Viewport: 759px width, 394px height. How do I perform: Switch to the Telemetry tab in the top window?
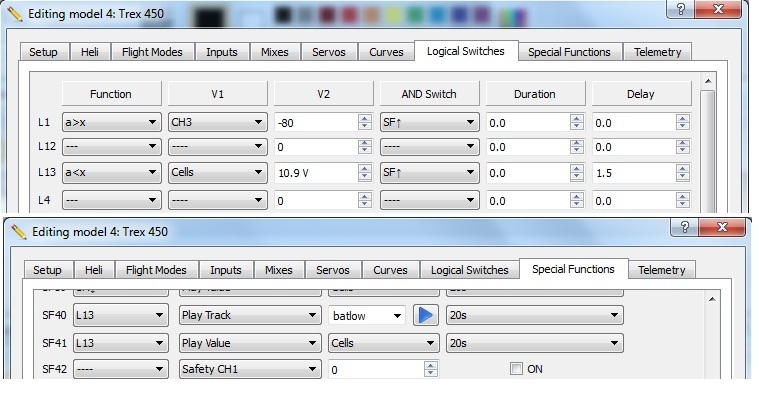click(657, 52)
